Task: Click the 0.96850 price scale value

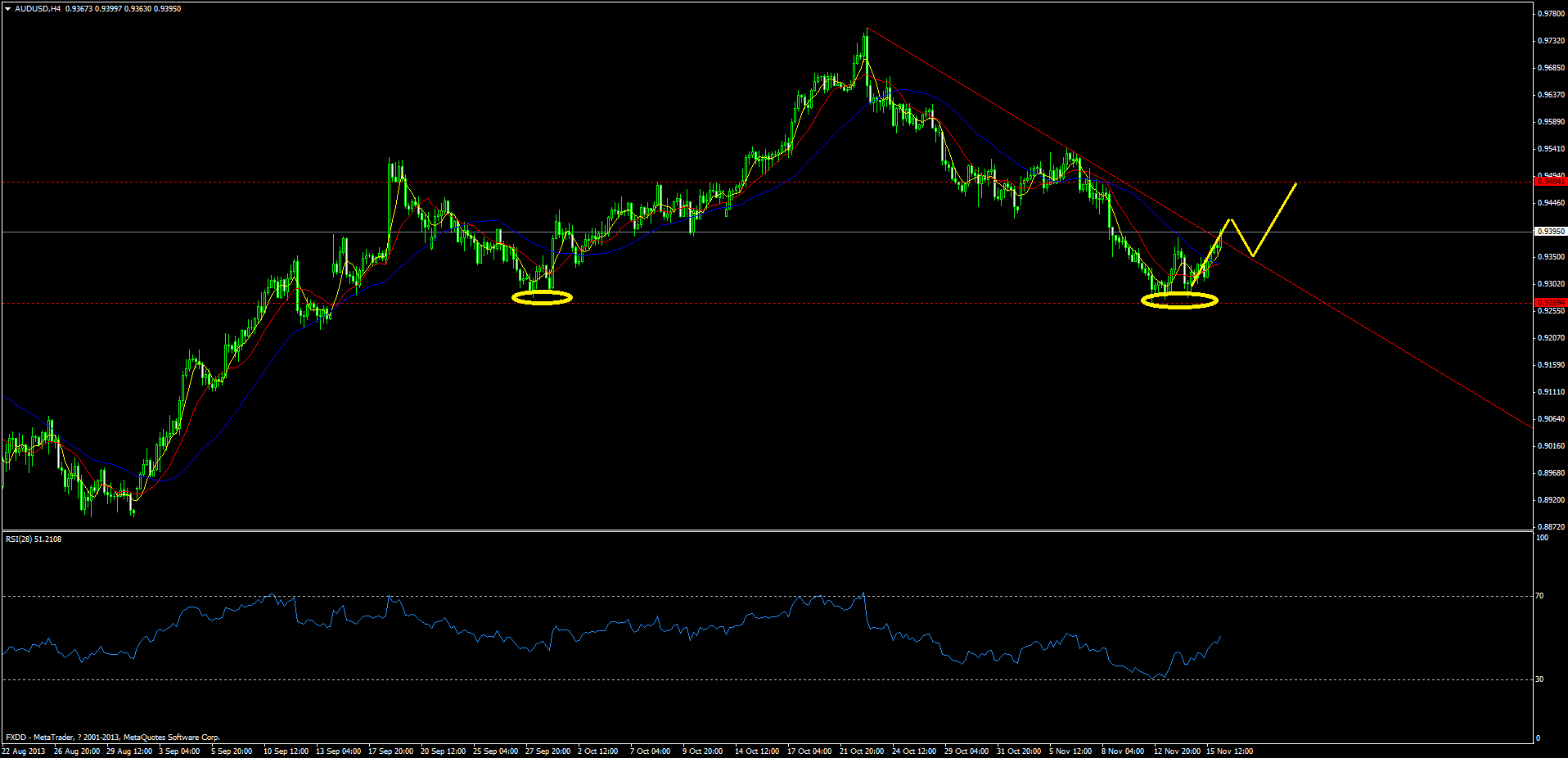Action: point(1552,68)
